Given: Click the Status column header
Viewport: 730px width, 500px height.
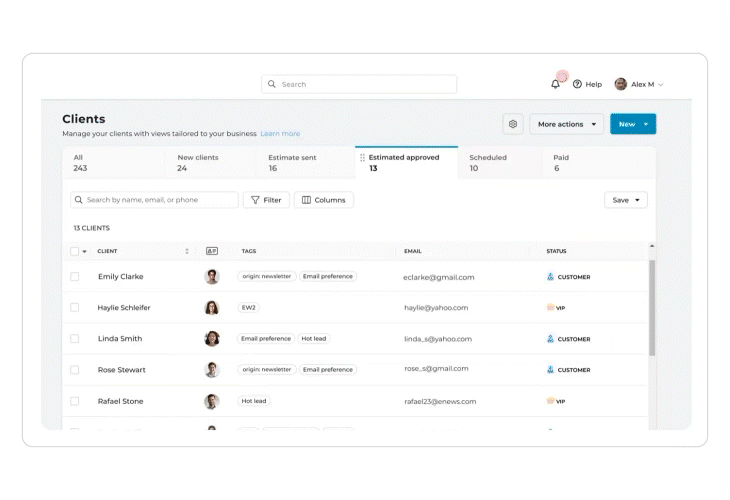Looking at the screenshot, I should pyautogui.click(x=556, y=251).
